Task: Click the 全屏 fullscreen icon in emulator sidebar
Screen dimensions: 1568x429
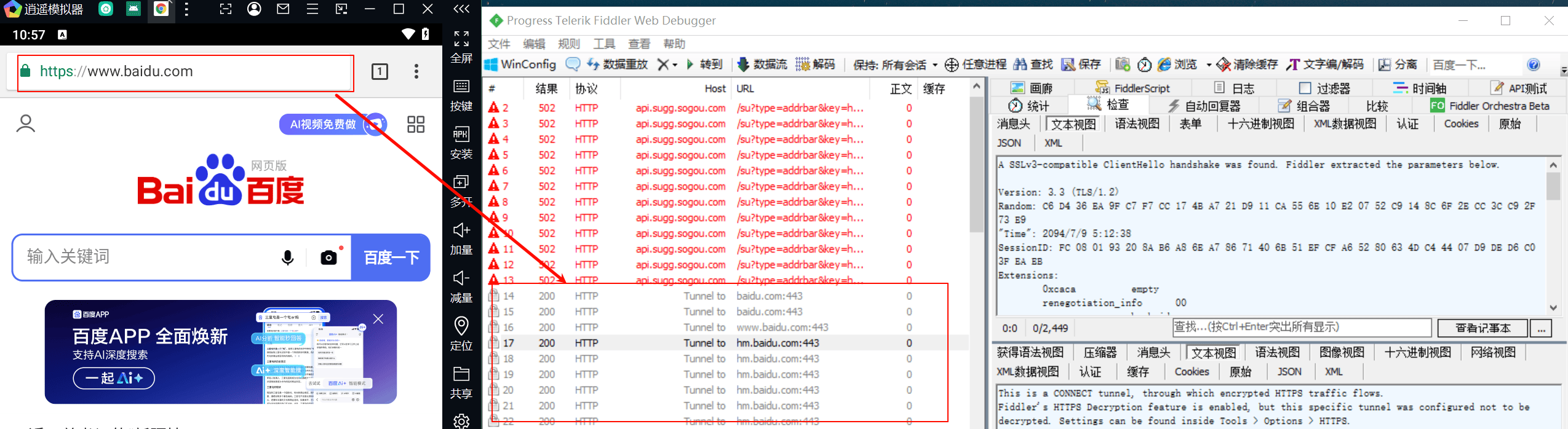Action: click(461, 39)
